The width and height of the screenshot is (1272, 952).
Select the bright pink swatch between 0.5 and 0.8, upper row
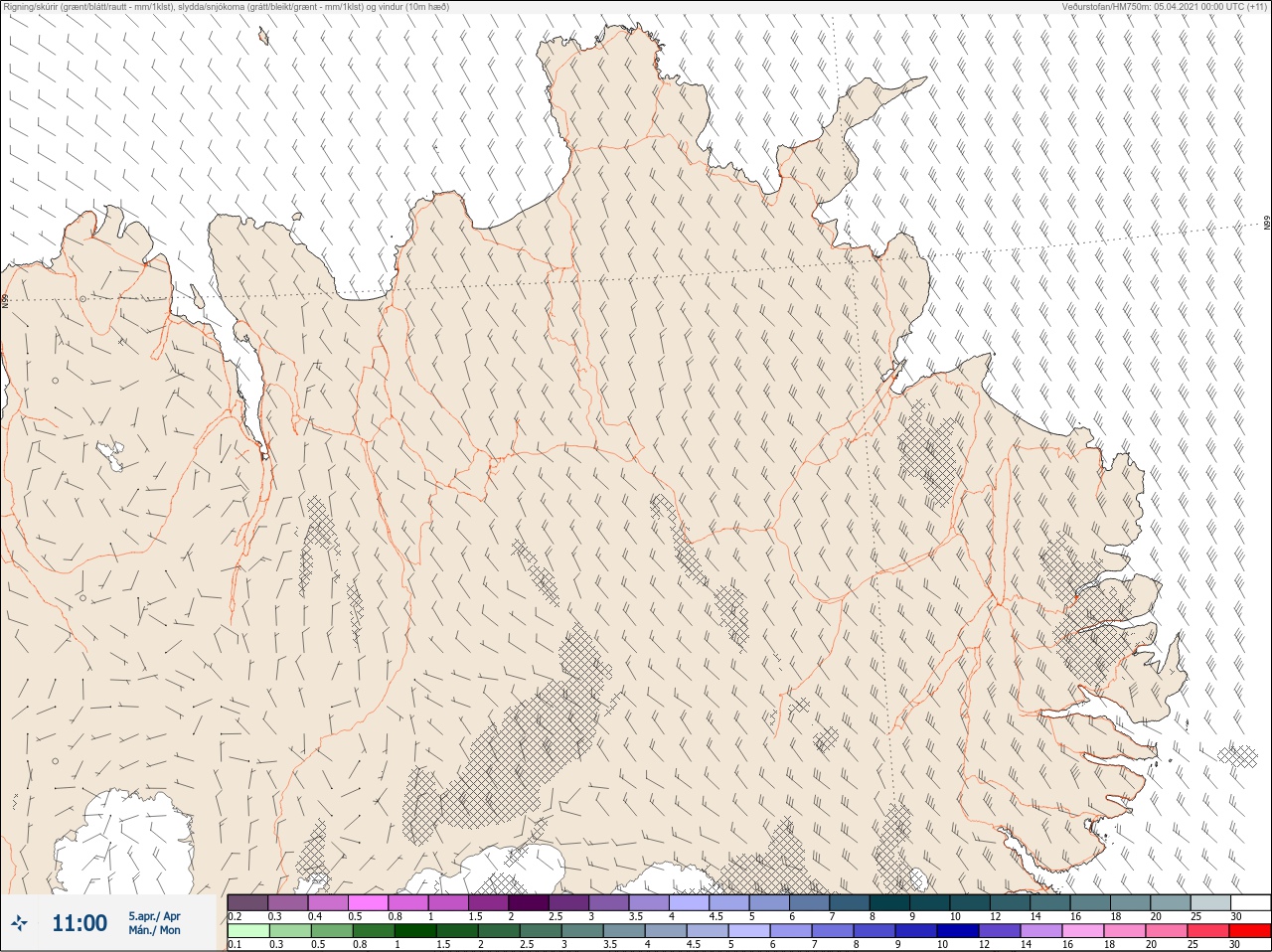coord(368,902)
